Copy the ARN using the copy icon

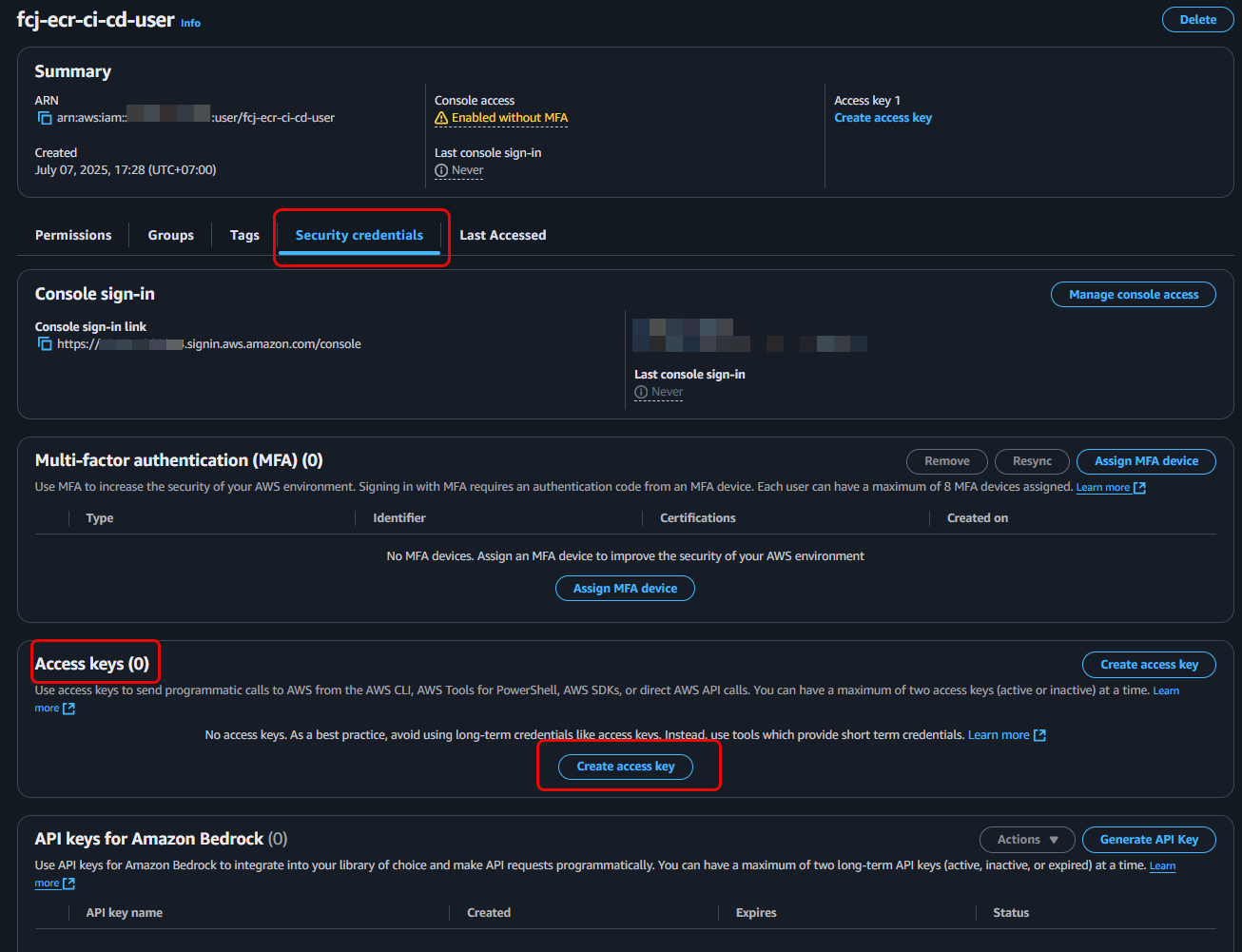pos(44,118)
